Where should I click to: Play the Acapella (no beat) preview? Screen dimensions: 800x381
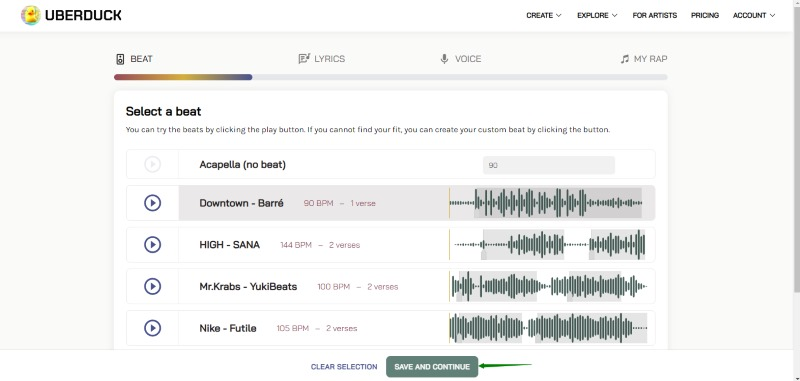153,164
